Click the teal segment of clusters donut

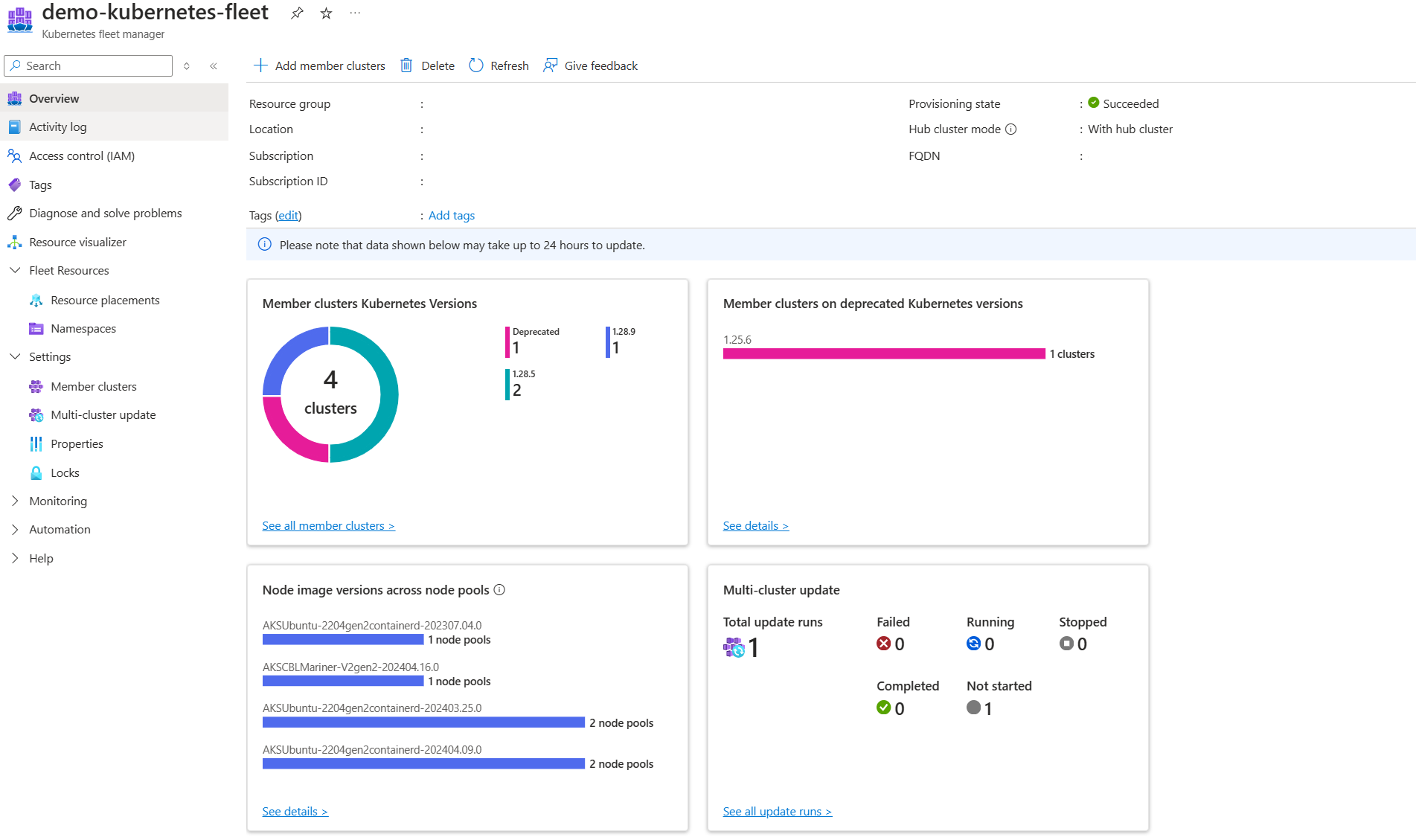(388, 394)
